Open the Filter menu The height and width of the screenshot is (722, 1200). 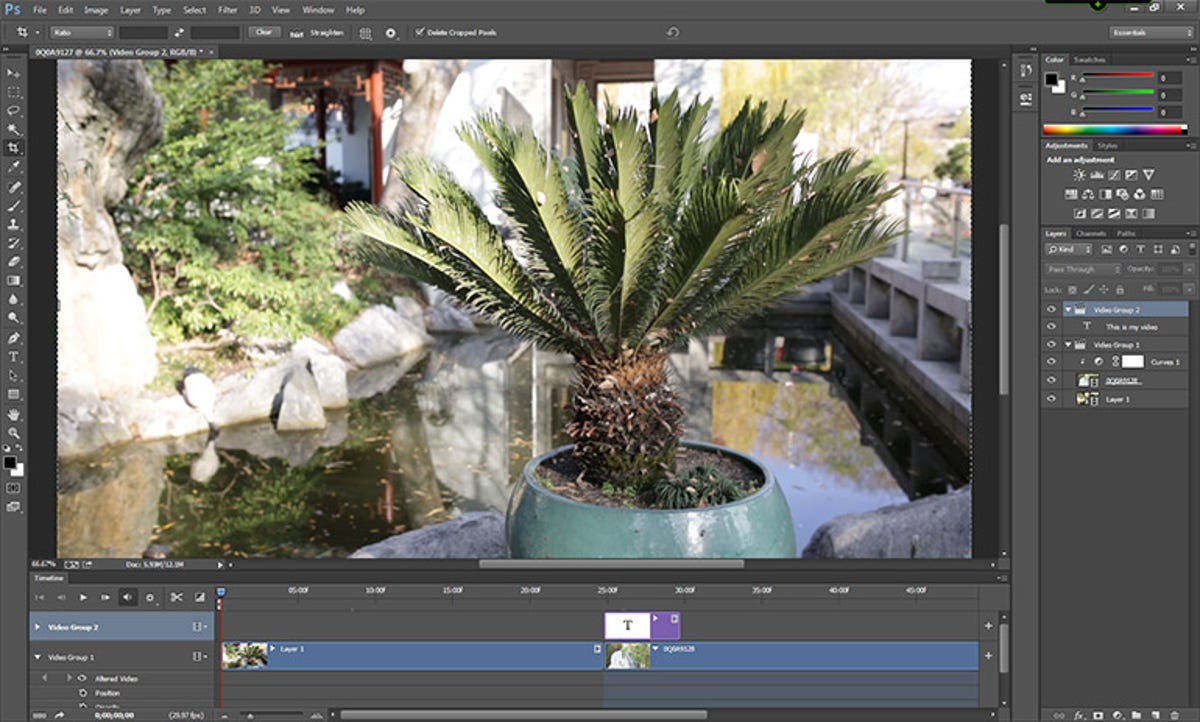click(x=228, y=10)
